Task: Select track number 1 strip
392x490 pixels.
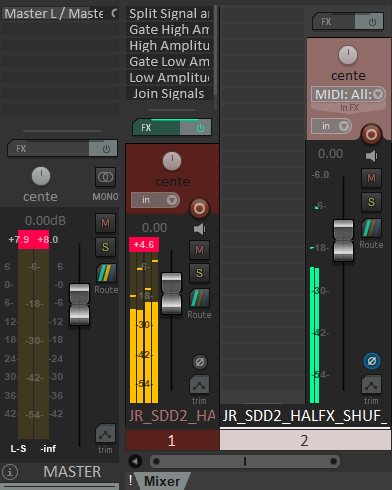Action: [172, 440]
